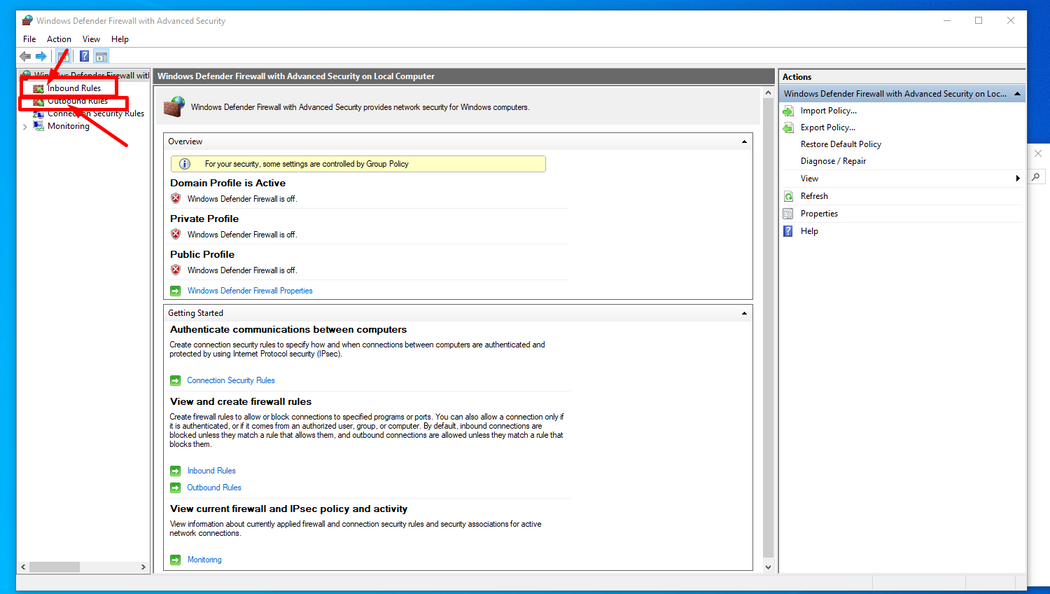Screen dimensions: 1050x594
Task: Expand the Monitoring tree node
Action: pyautogui.click(x=24, y=127)
